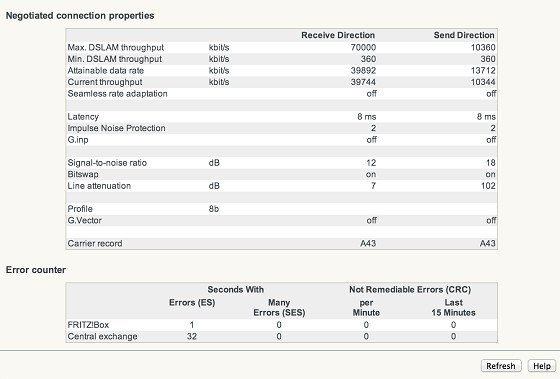Click the Not Remediable Errors (CRC) header
This screenshot has height=379, width=560.
[x=410, y=289]
